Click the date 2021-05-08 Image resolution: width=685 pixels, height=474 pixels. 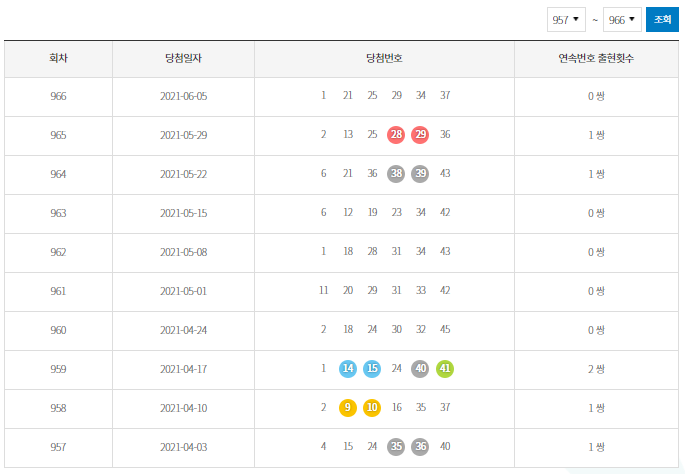pos(183,252)
